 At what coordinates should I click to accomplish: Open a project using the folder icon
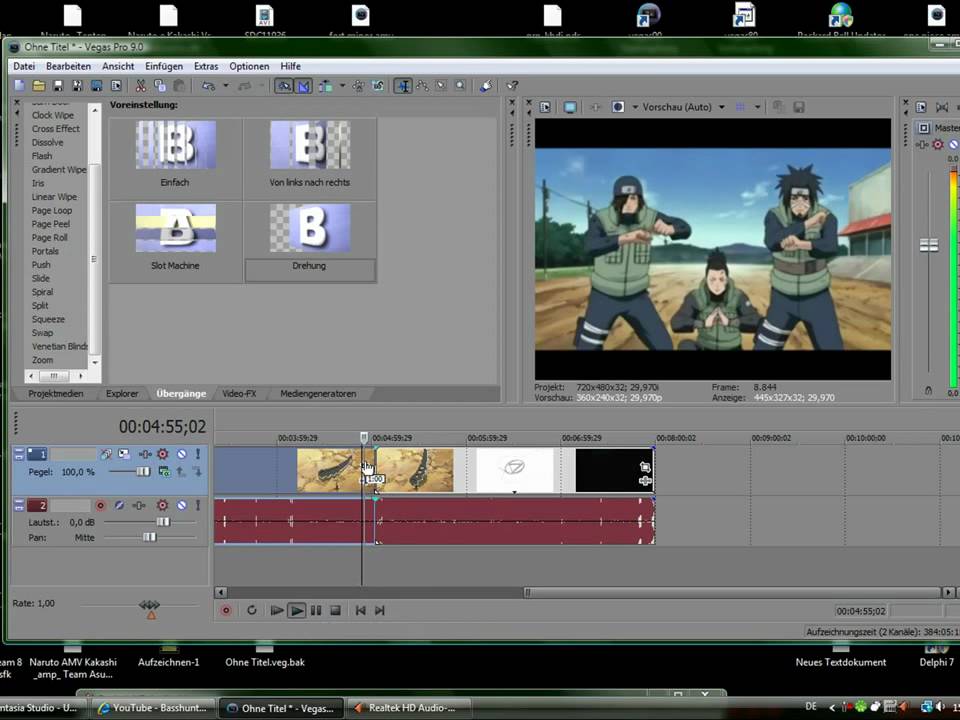(x=39, y=86)
